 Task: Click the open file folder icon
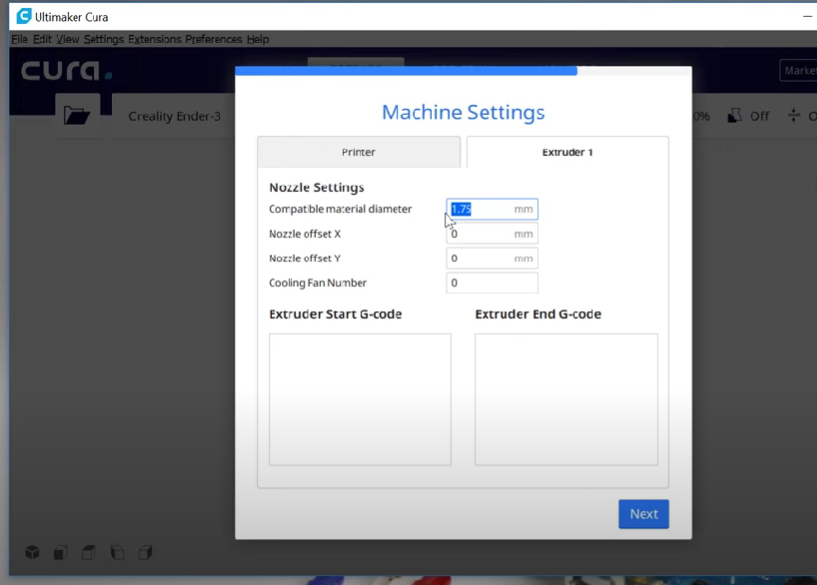(x=77, y=115)
